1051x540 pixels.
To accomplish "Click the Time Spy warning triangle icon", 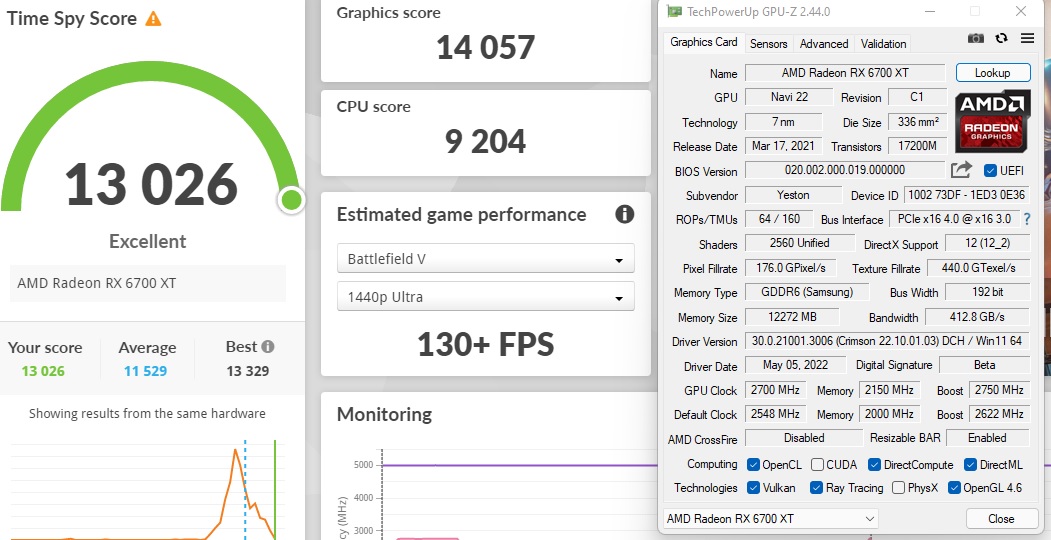I will tap(153, 18).
